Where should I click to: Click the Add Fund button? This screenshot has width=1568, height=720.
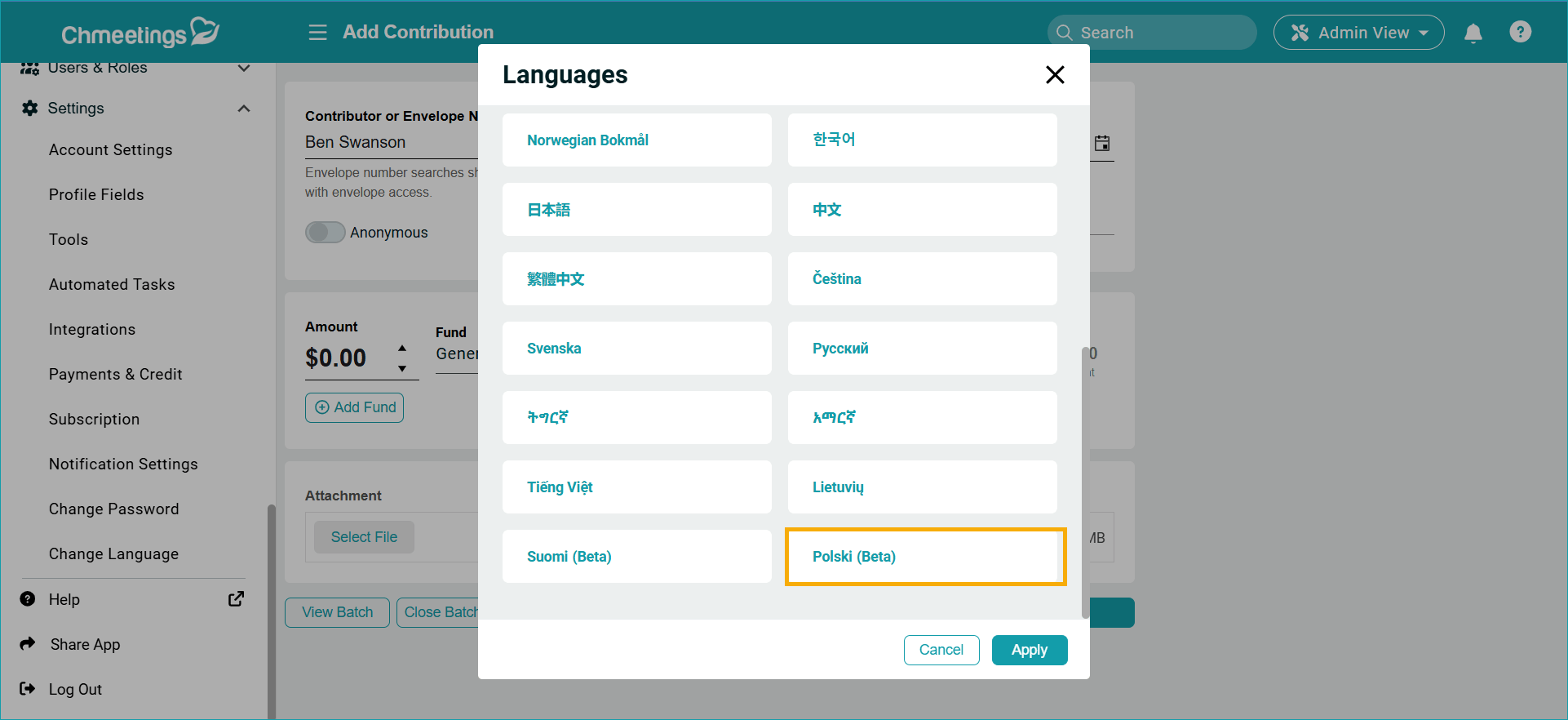(354, 407)
